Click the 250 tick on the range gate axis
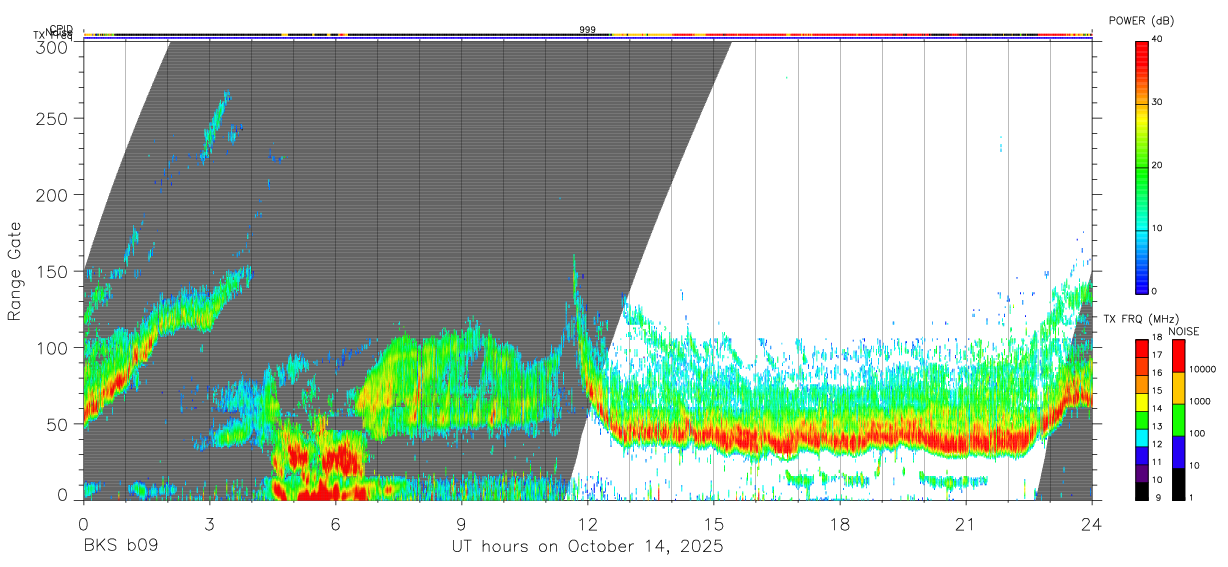Screen dimensions: 1228x567 point(52,119)
